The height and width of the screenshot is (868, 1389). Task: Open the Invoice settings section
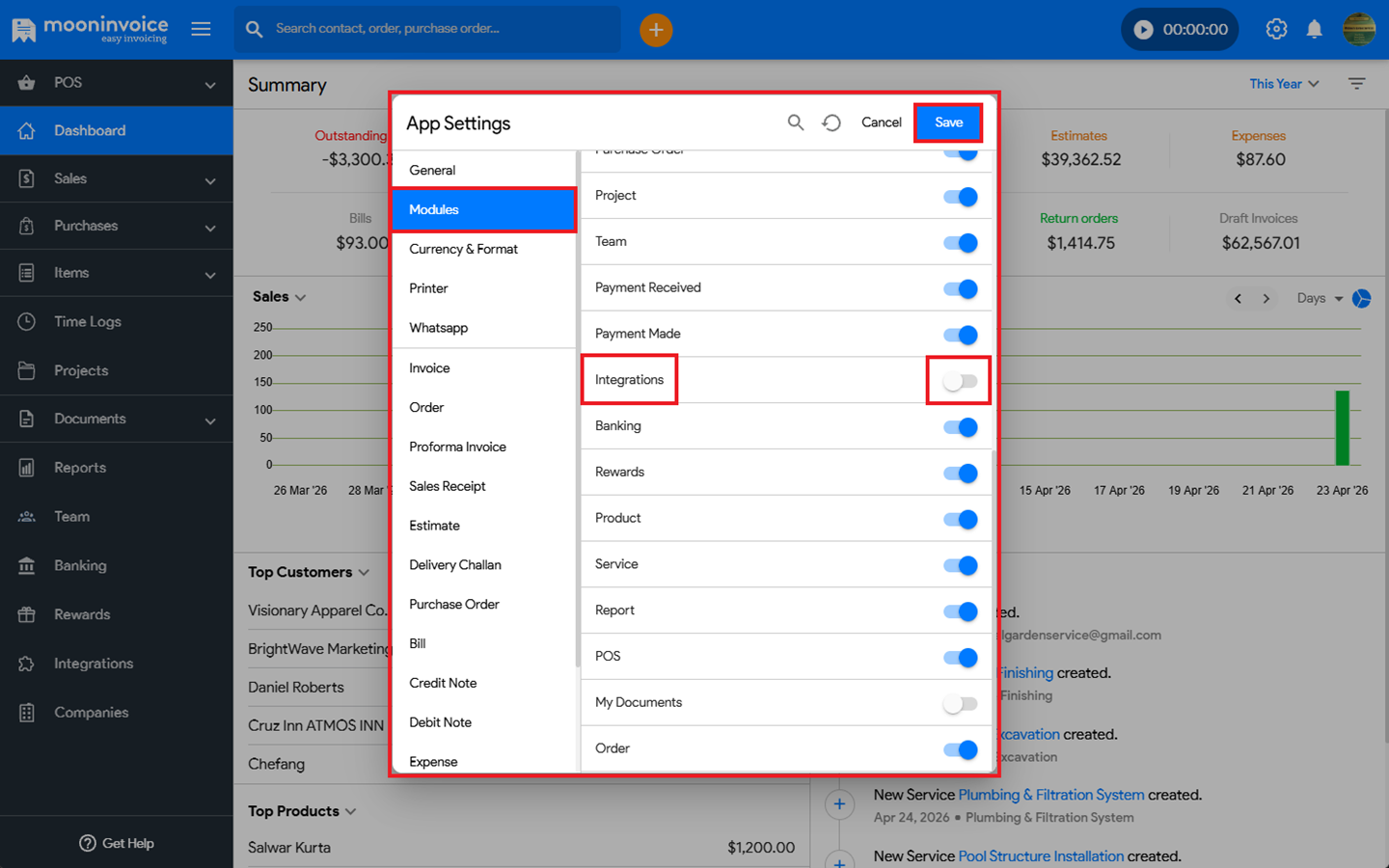[429, 367]
